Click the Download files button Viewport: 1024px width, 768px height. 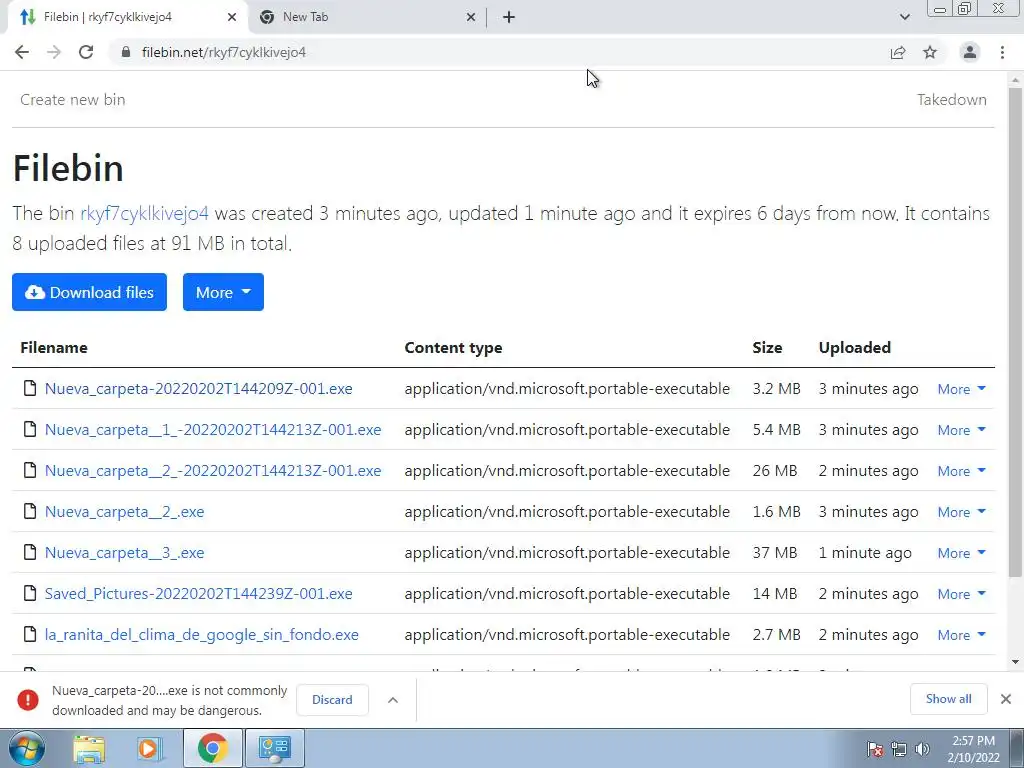coord(89,292)
